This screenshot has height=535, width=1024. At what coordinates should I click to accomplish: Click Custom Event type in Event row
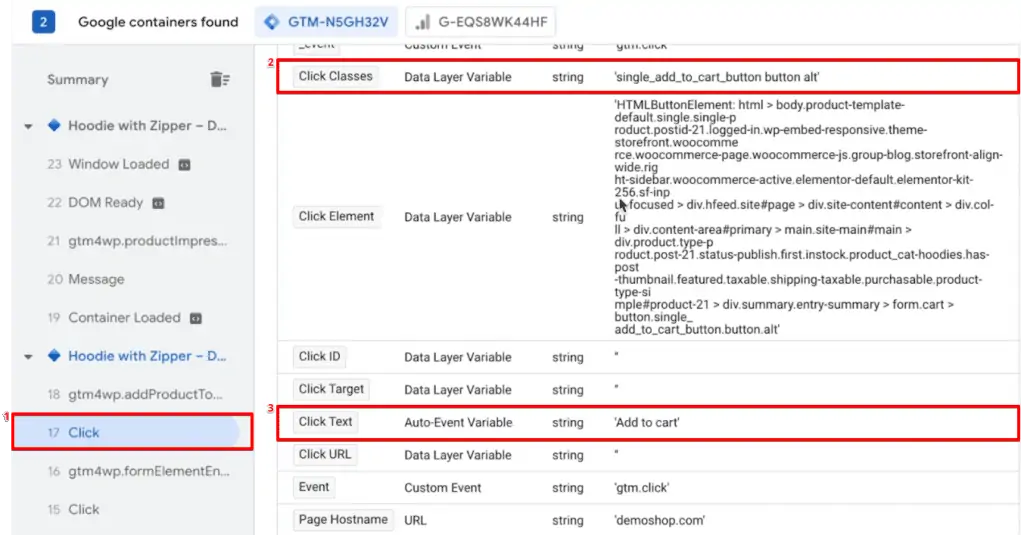click(x=442, y=488)
